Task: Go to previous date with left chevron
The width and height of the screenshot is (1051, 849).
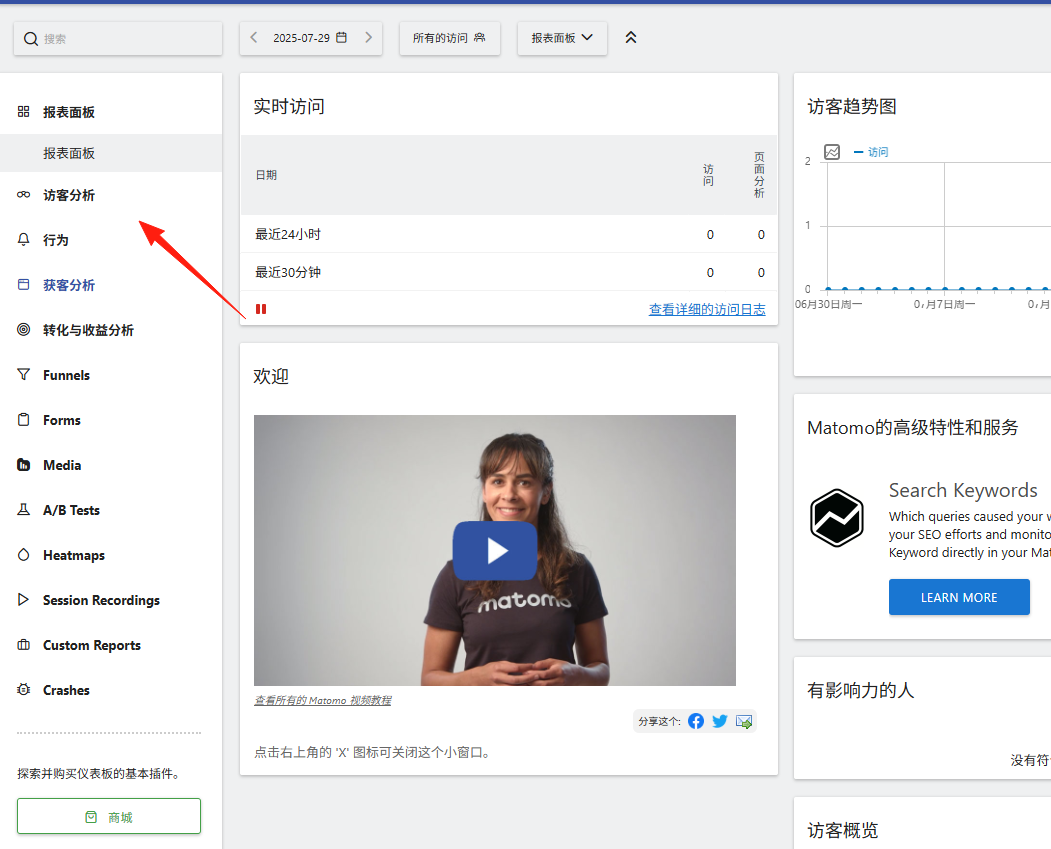Action: point(253,38)
